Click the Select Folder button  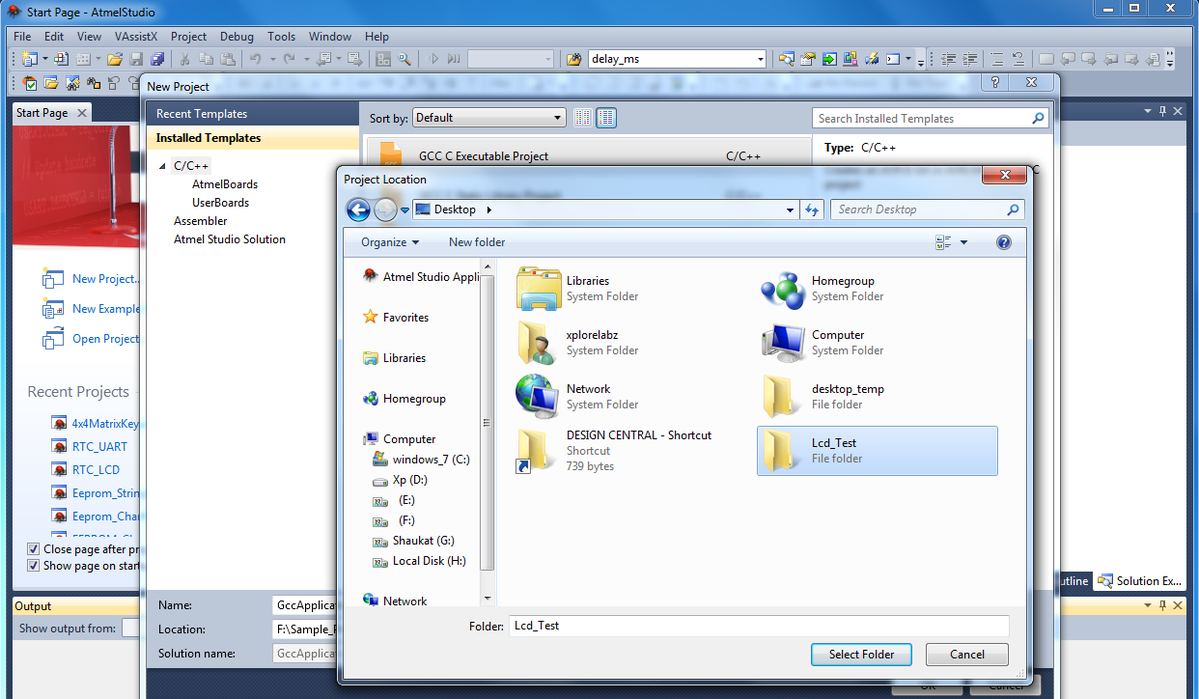coord(861,655)
